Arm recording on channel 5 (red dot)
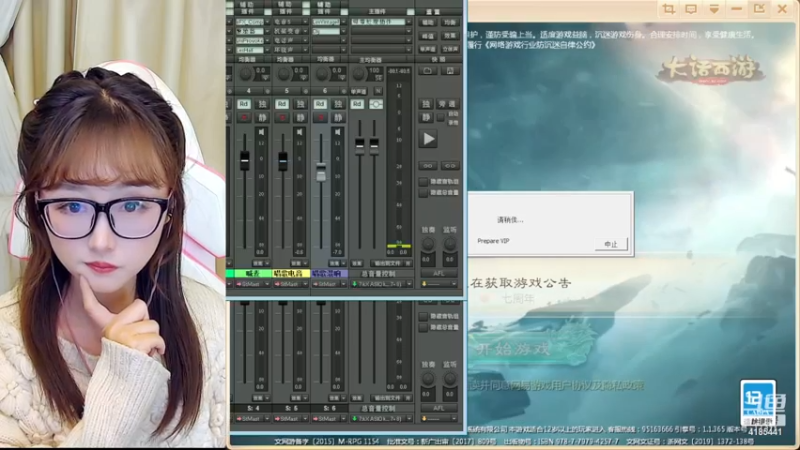The width and height of the screenshot is (800, 450). pyautogui.click(x=282, y=118)
